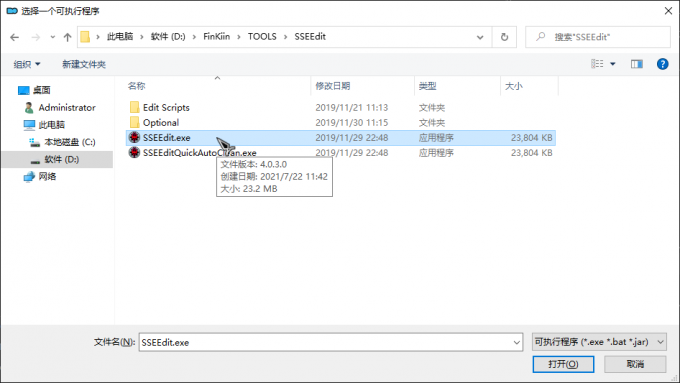Expand the arrow after FinKiin in path

239,37
